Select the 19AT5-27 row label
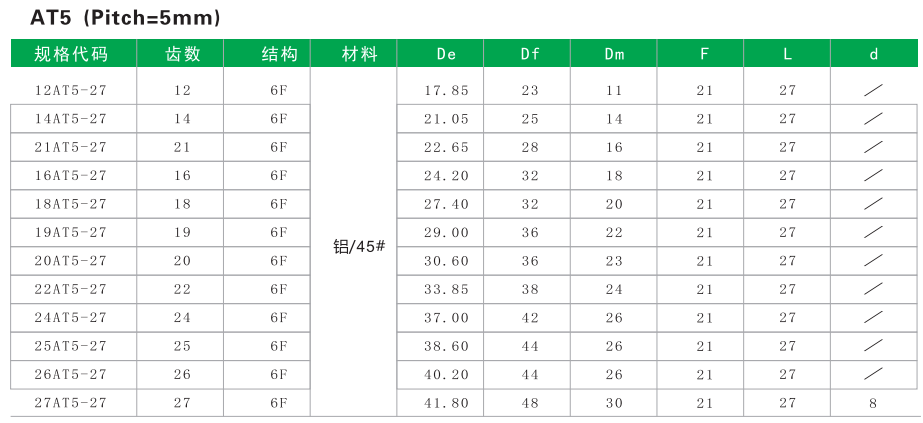This screenshot has height=423, width=923. click(70, 232)
